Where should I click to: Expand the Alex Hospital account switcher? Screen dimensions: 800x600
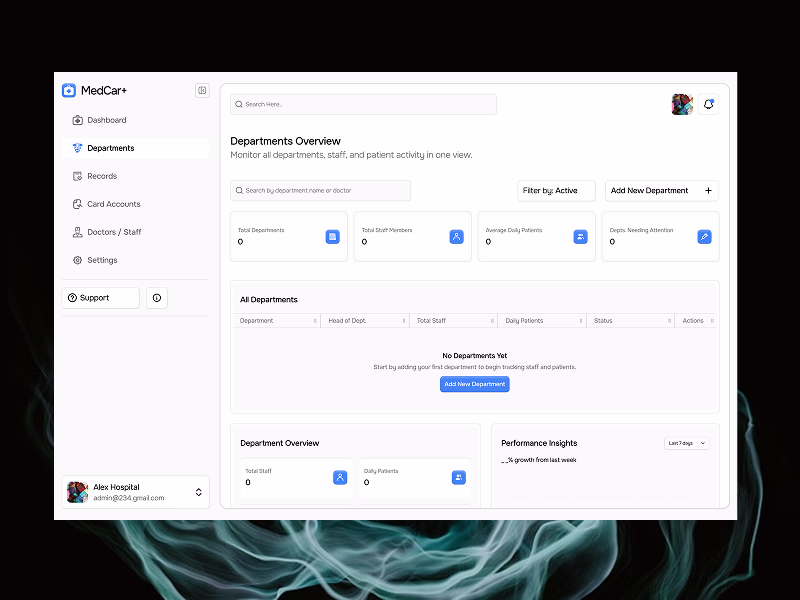click(x=198, y=492)
